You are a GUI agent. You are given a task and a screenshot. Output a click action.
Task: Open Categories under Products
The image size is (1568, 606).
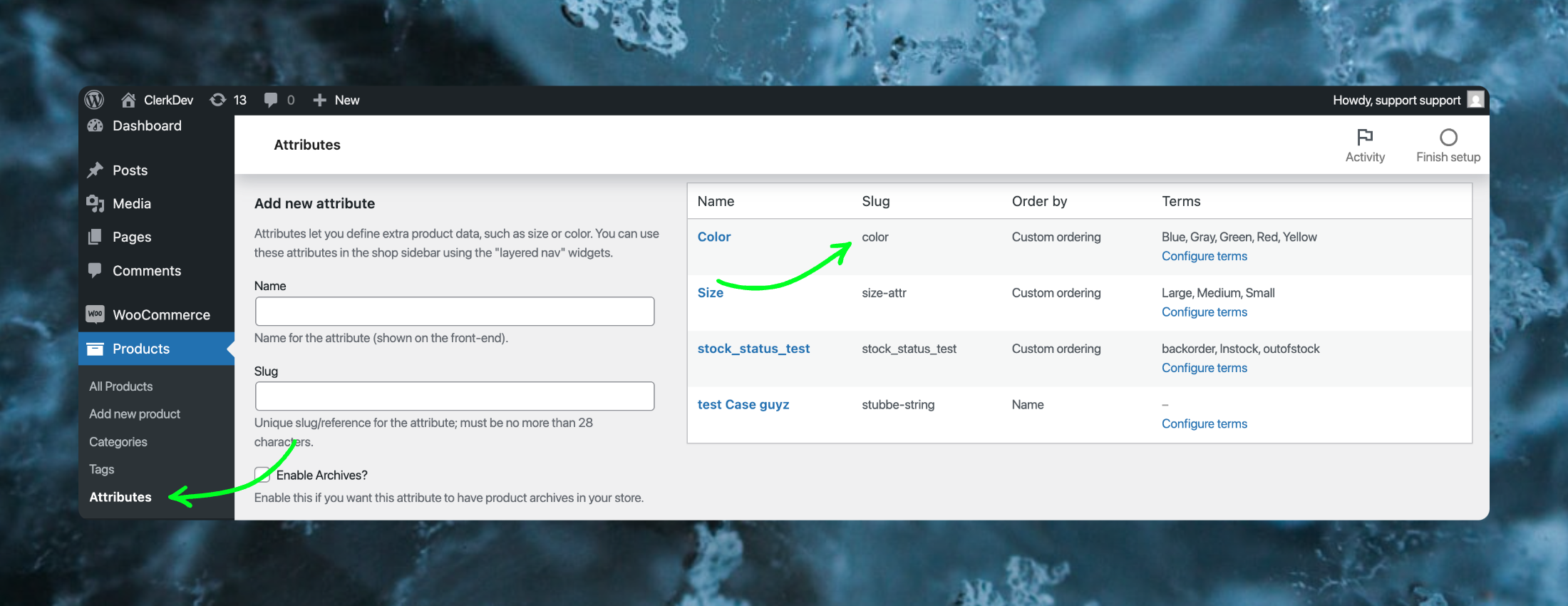pyautogui.click(x=118, y=442)
